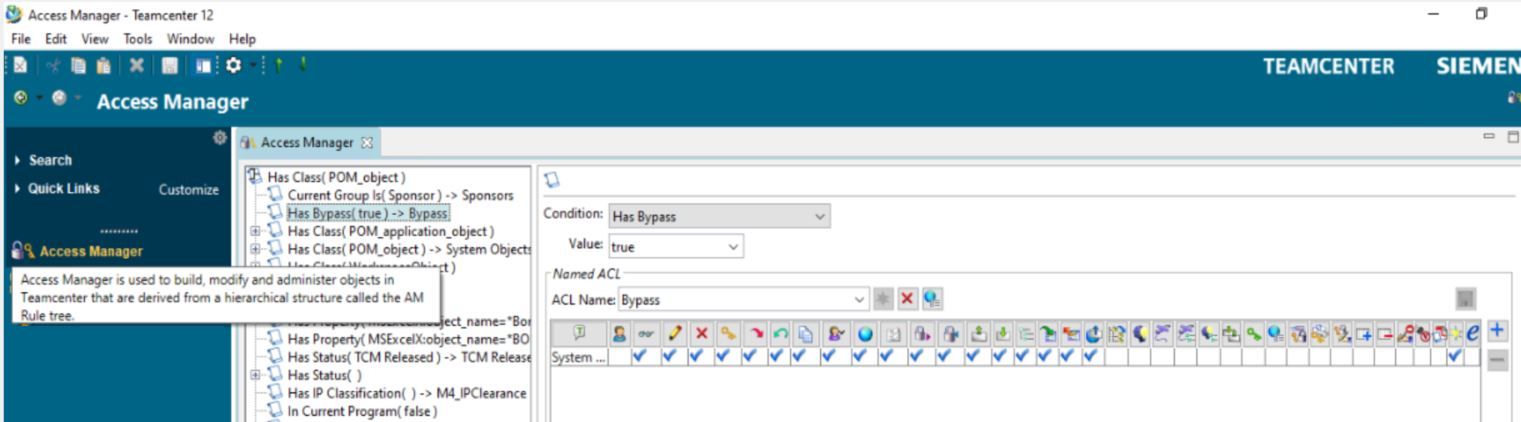Click the blue 'e' column header
Viewport: 1521px width, 422px height.
[1474, 331]
